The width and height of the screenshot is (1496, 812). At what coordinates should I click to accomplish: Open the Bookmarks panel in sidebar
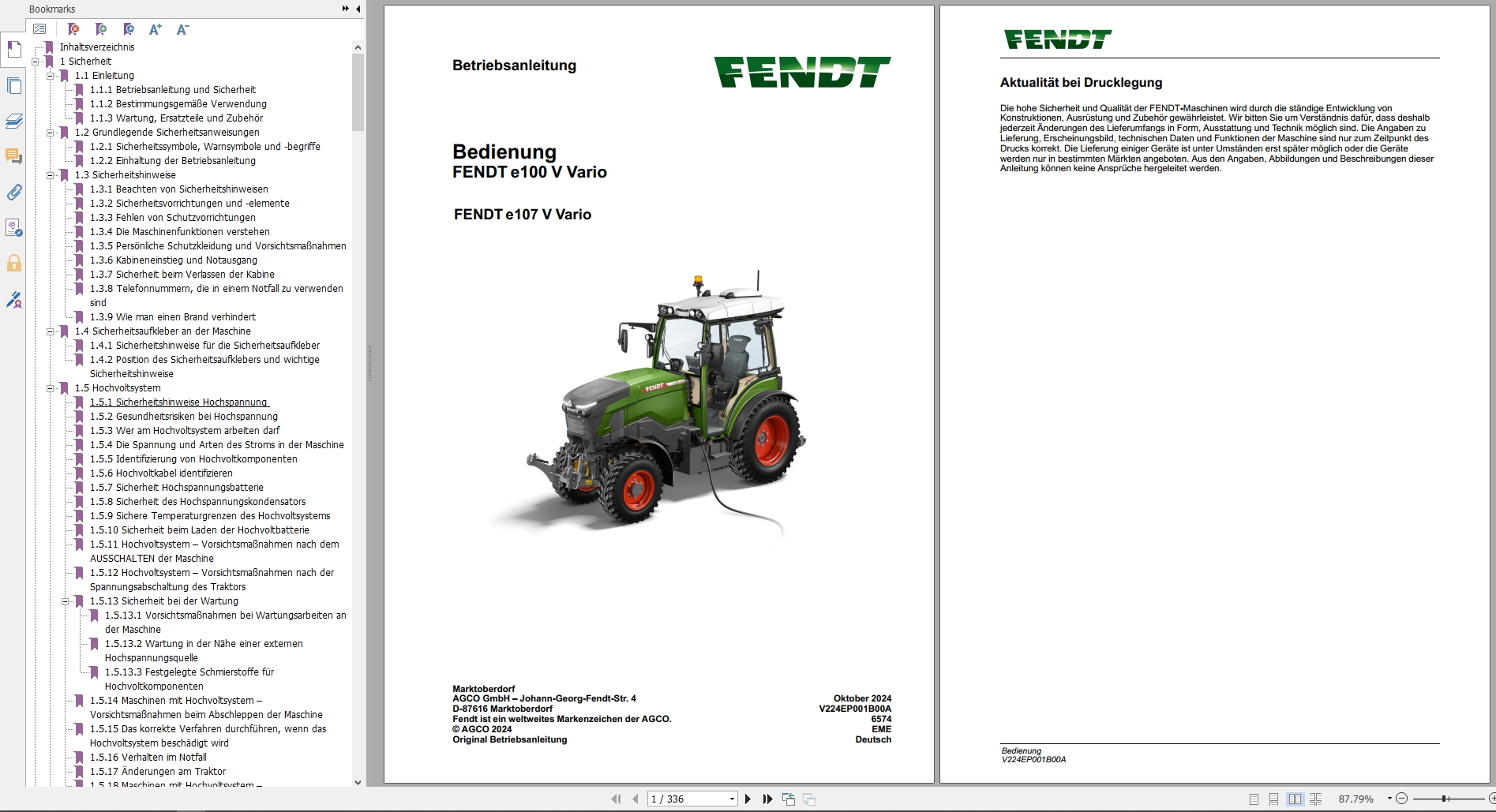pos(13,50)
